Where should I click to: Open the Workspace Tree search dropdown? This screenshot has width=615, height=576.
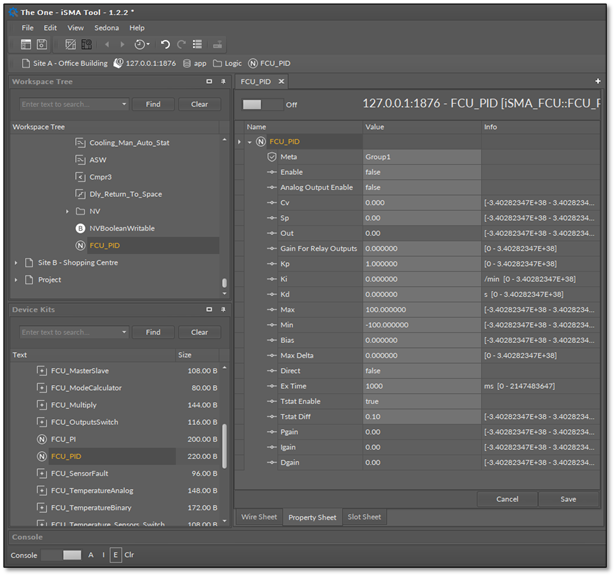[x=124, y=104]
